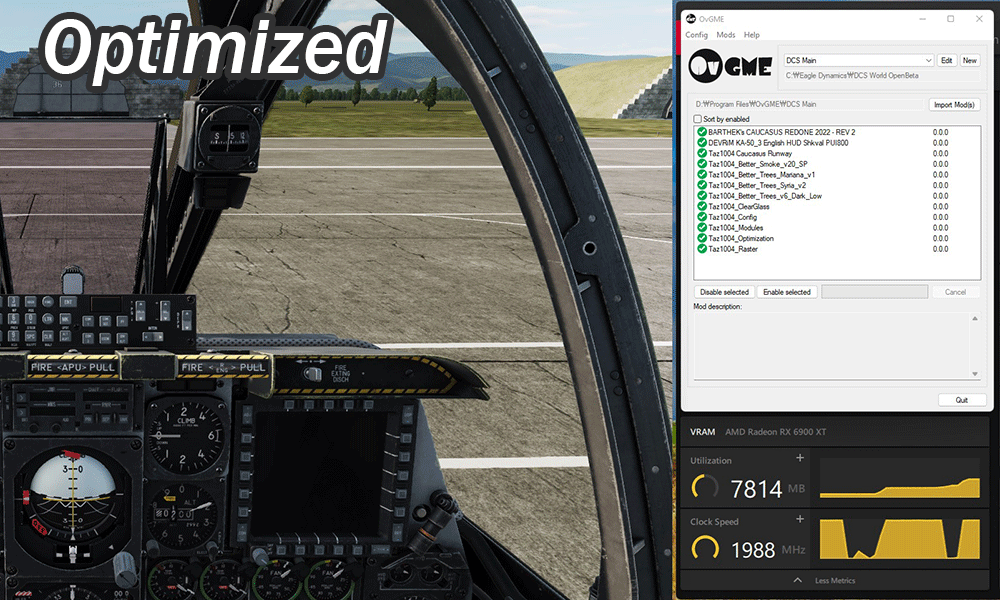
Task: Click the Edit profile button
Action: coord(946,61)
